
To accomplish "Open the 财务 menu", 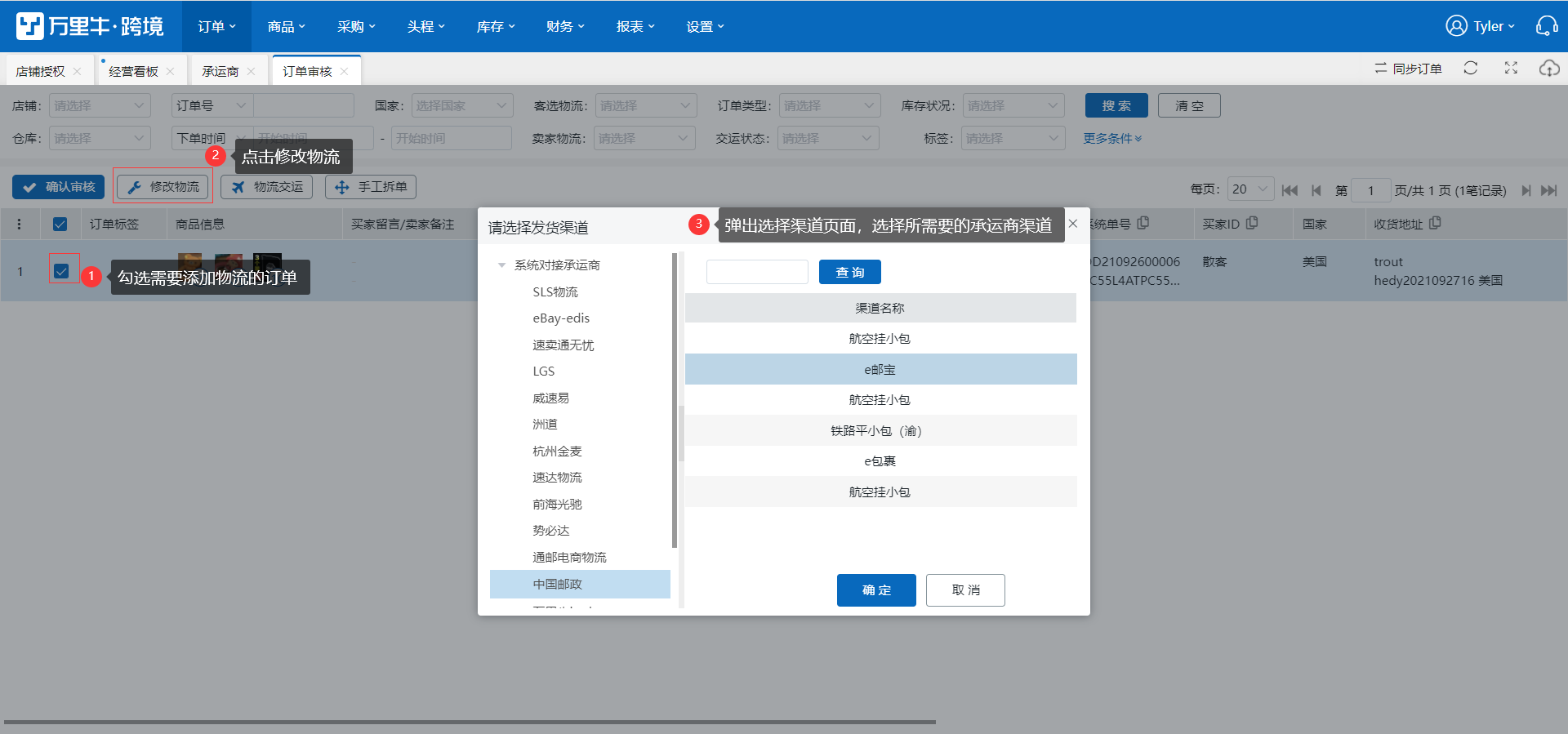I will point(565,26).
